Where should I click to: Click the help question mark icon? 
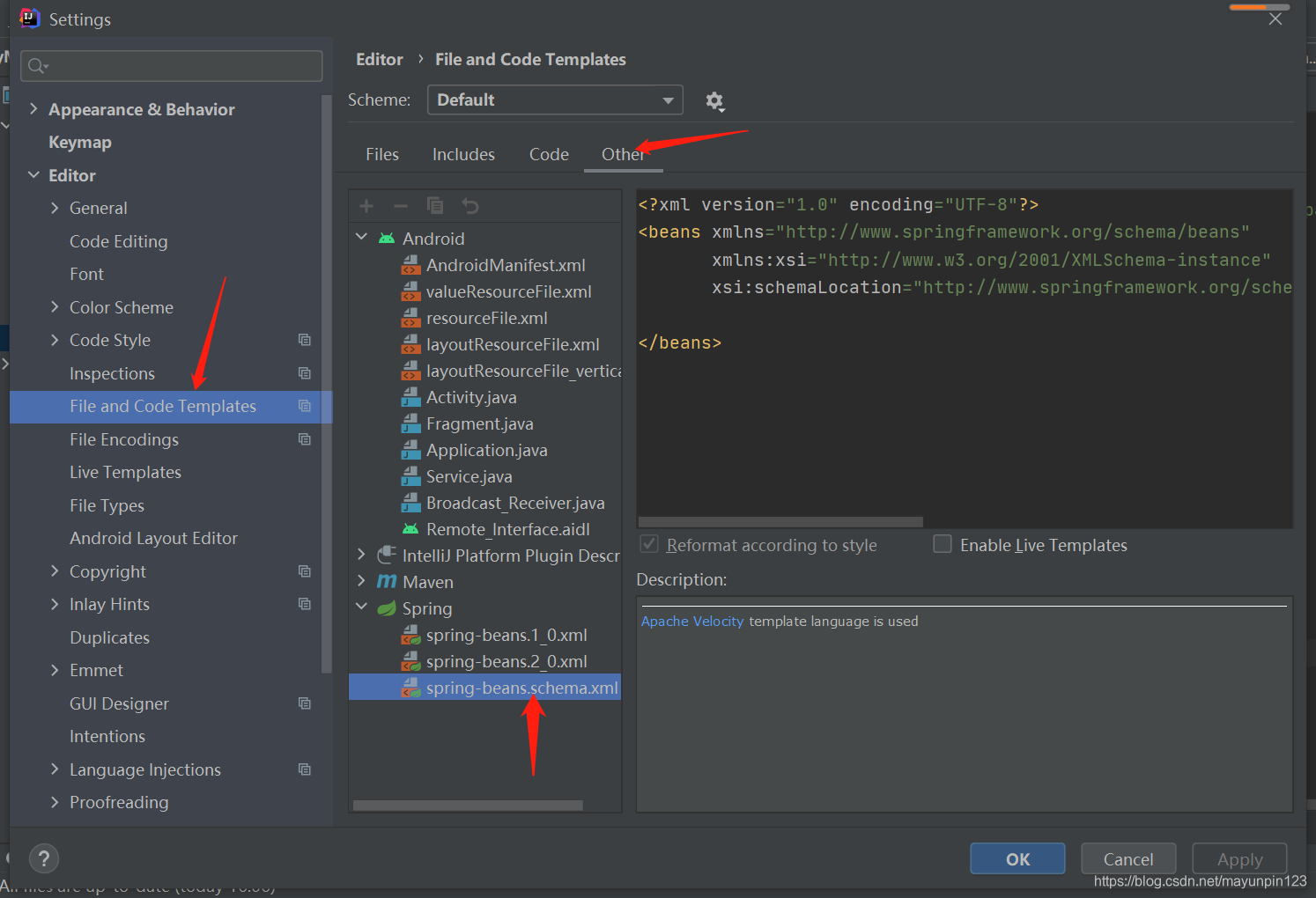(x=44, y=858)
